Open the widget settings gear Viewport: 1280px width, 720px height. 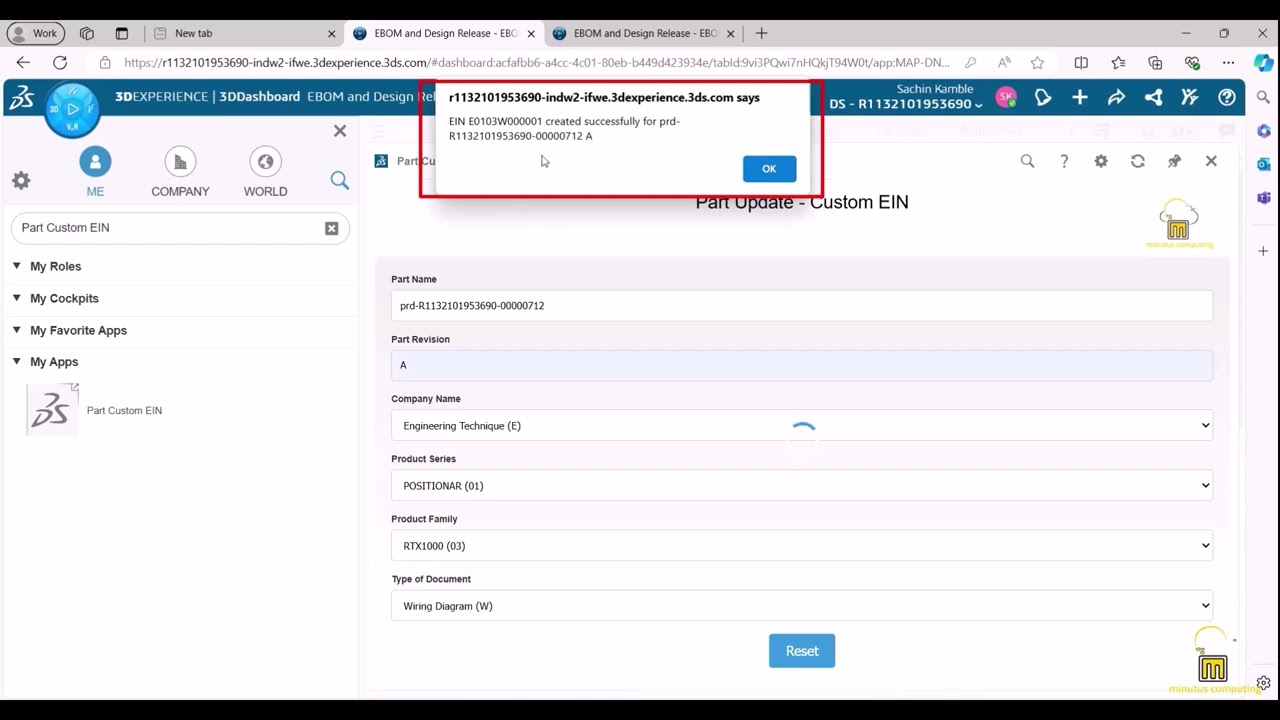pos(1101,161)
